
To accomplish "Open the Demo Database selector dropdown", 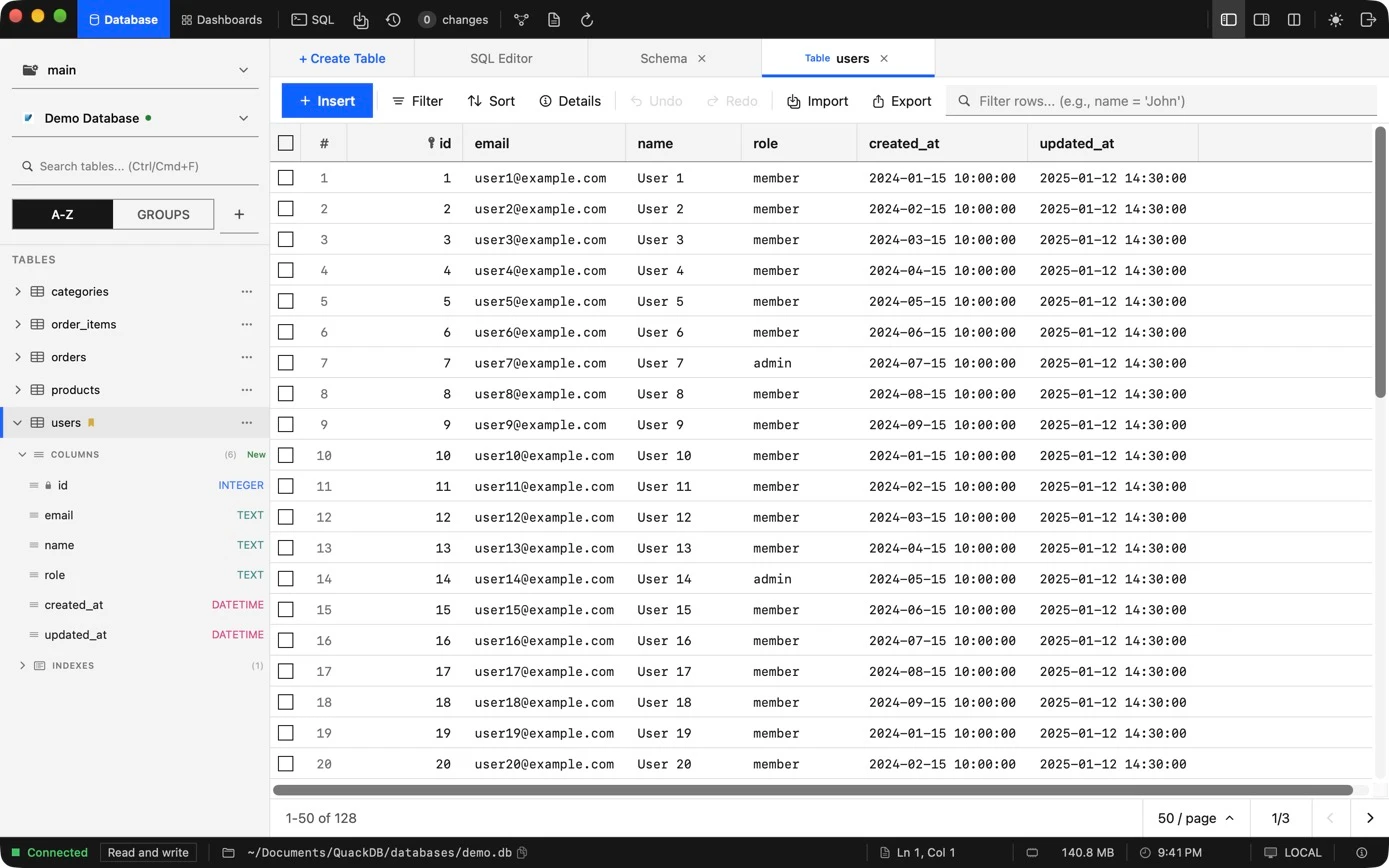I will [135, 118].
